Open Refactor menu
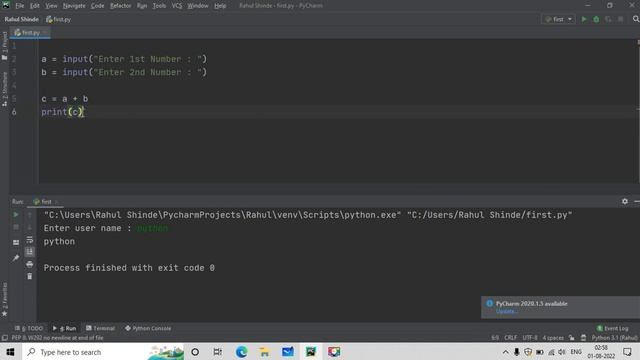 (x=120, y=6)
